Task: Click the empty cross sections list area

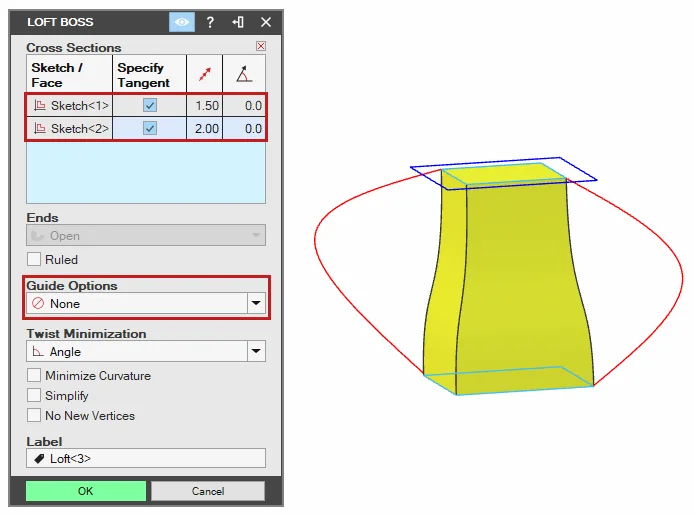Action: 146,173
